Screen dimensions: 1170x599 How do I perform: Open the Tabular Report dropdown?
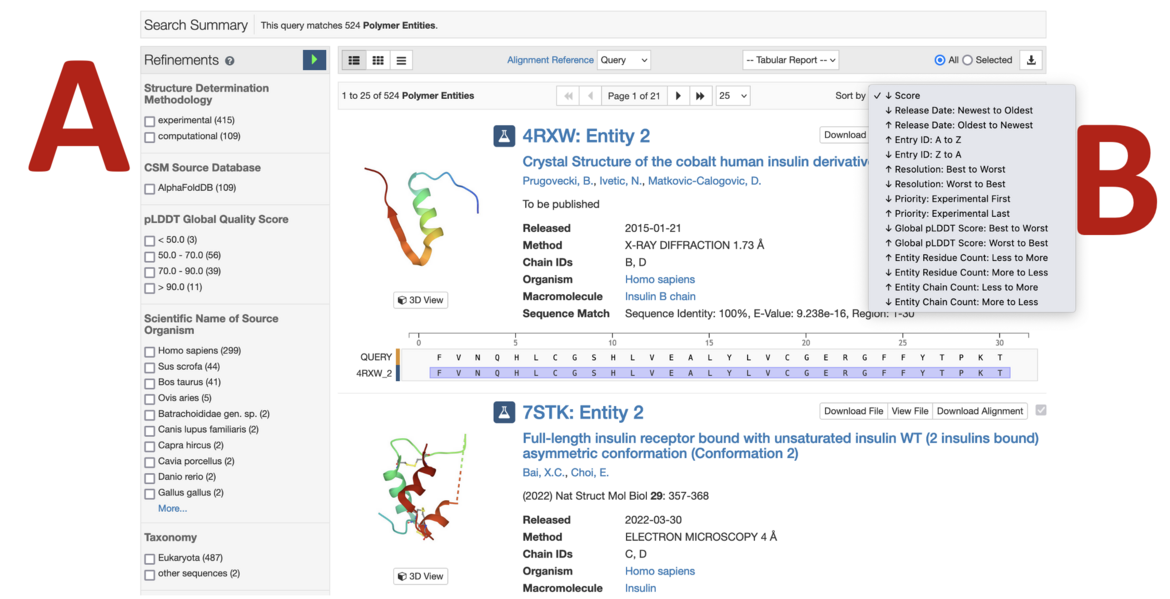(791, 60)
